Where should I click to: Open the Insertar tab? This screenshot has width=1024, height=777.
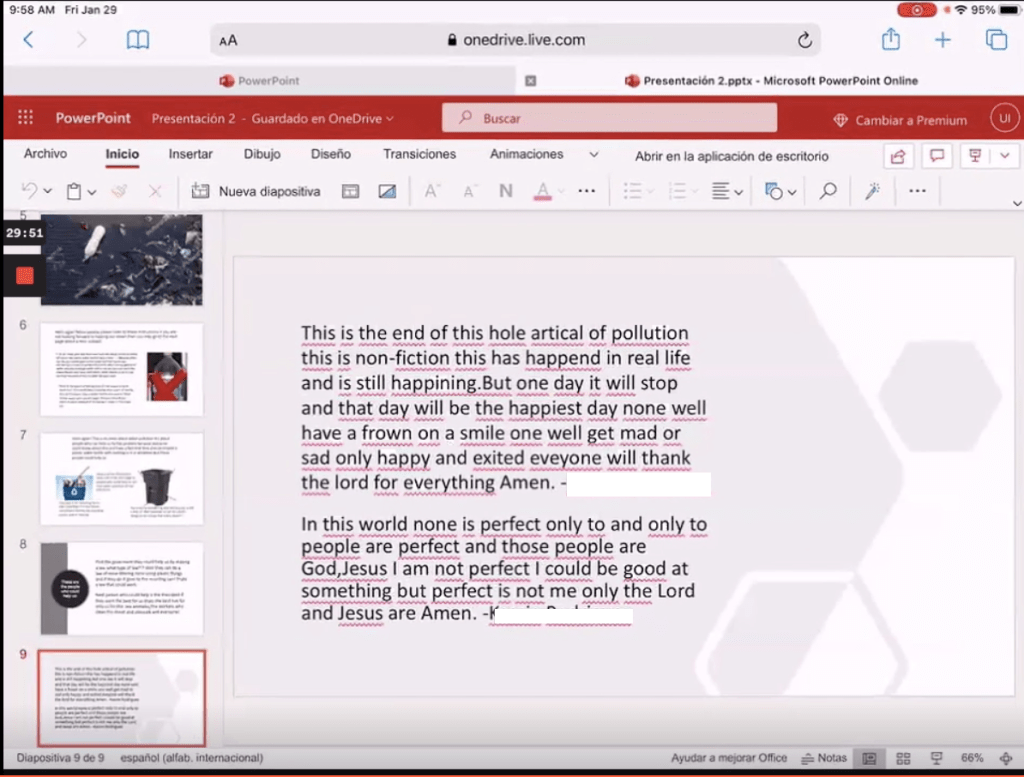pyautogui.click(x=190, y=155)
